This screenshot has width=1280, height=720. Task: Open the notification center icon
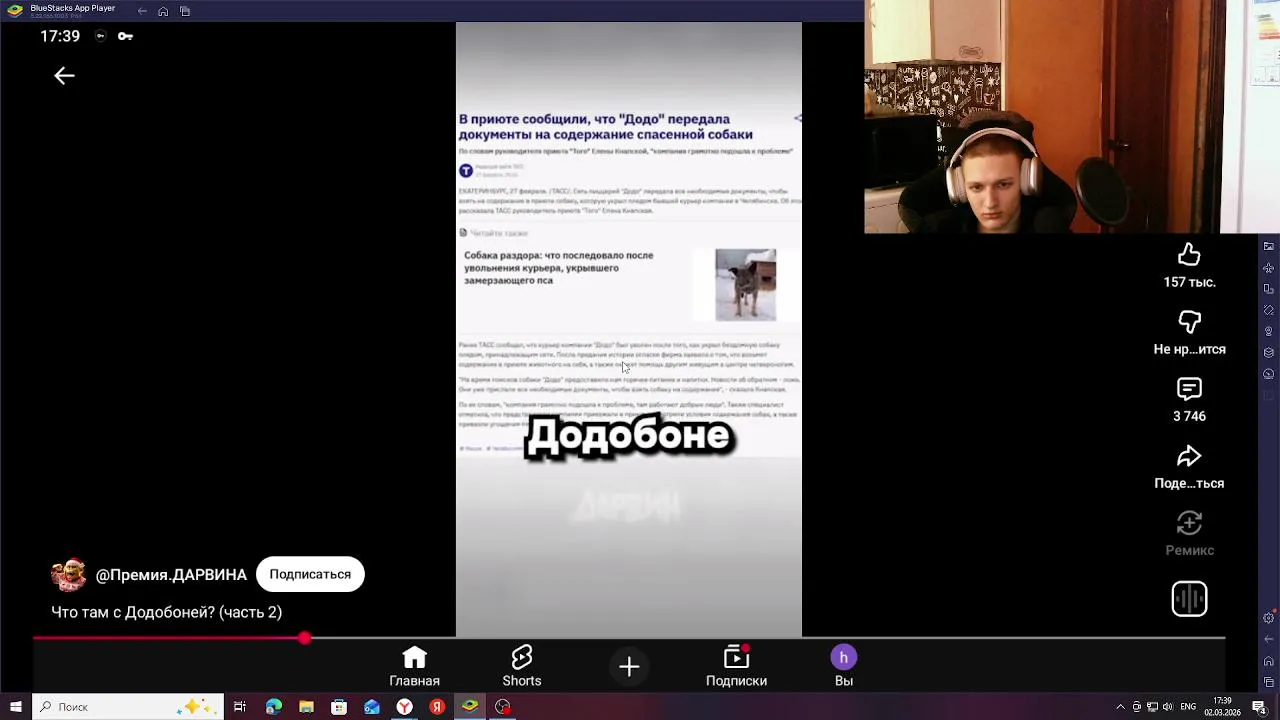click(x=1259, y=707)
